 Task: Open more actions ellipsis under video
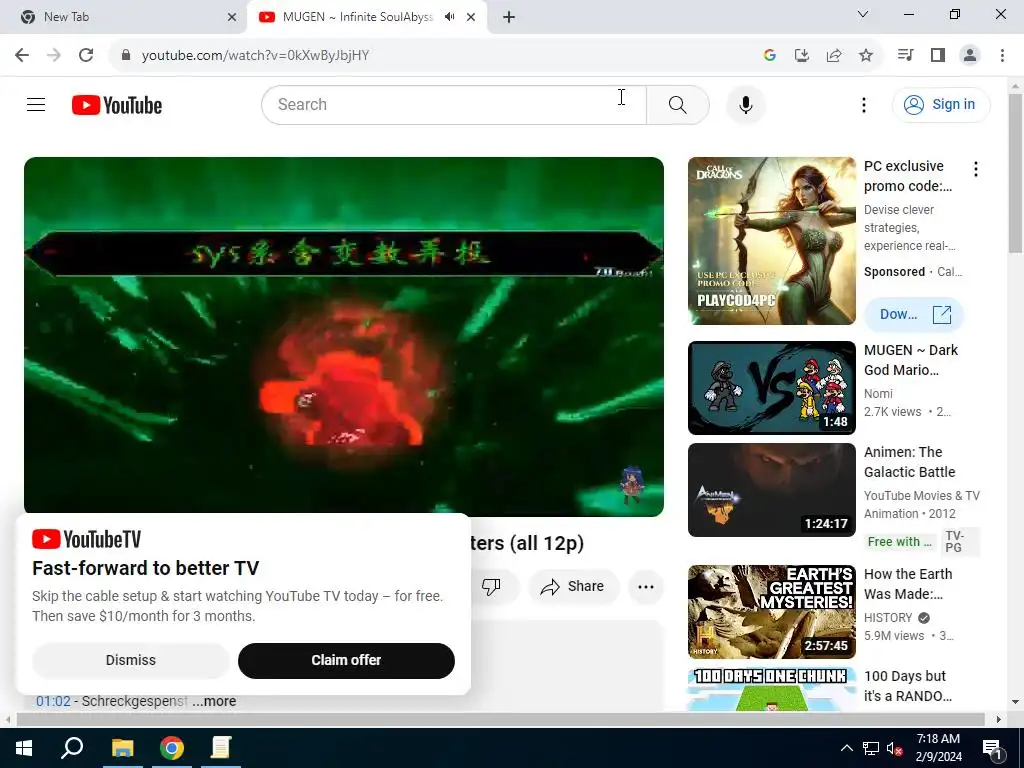(x=646, y=586)
